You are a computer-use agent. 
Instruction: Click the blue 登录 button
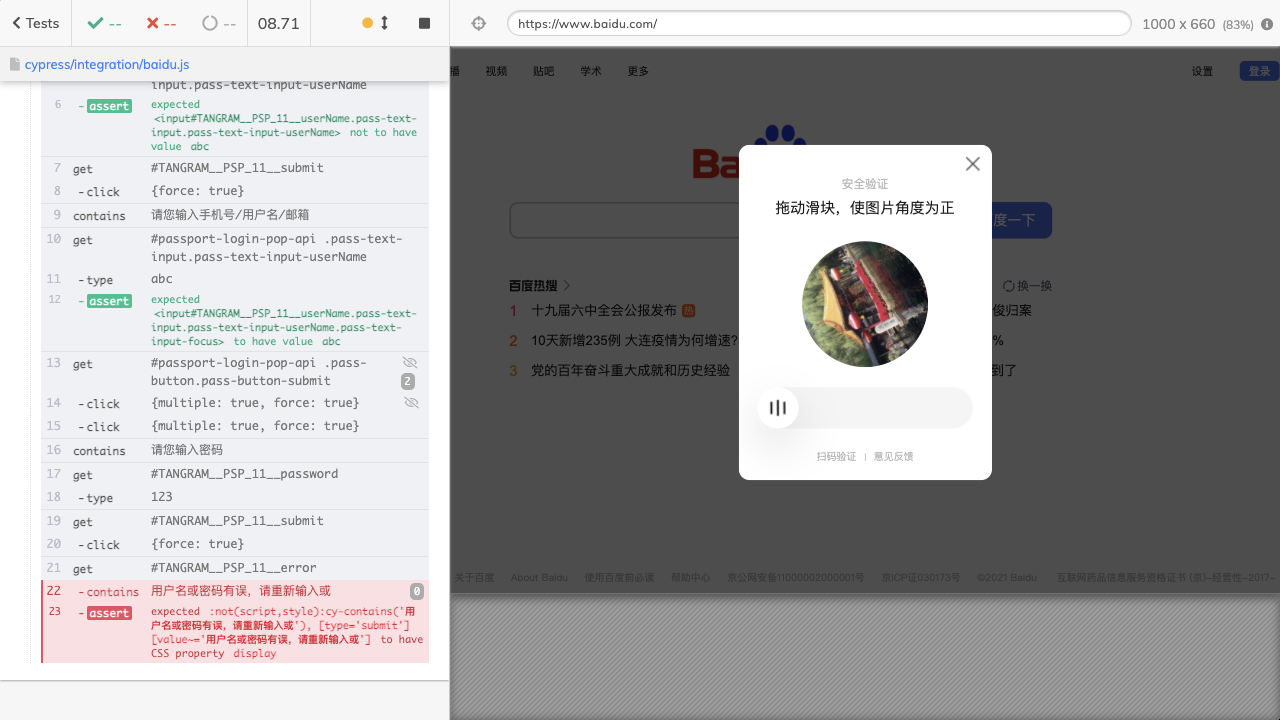[x=1259, y=71]
